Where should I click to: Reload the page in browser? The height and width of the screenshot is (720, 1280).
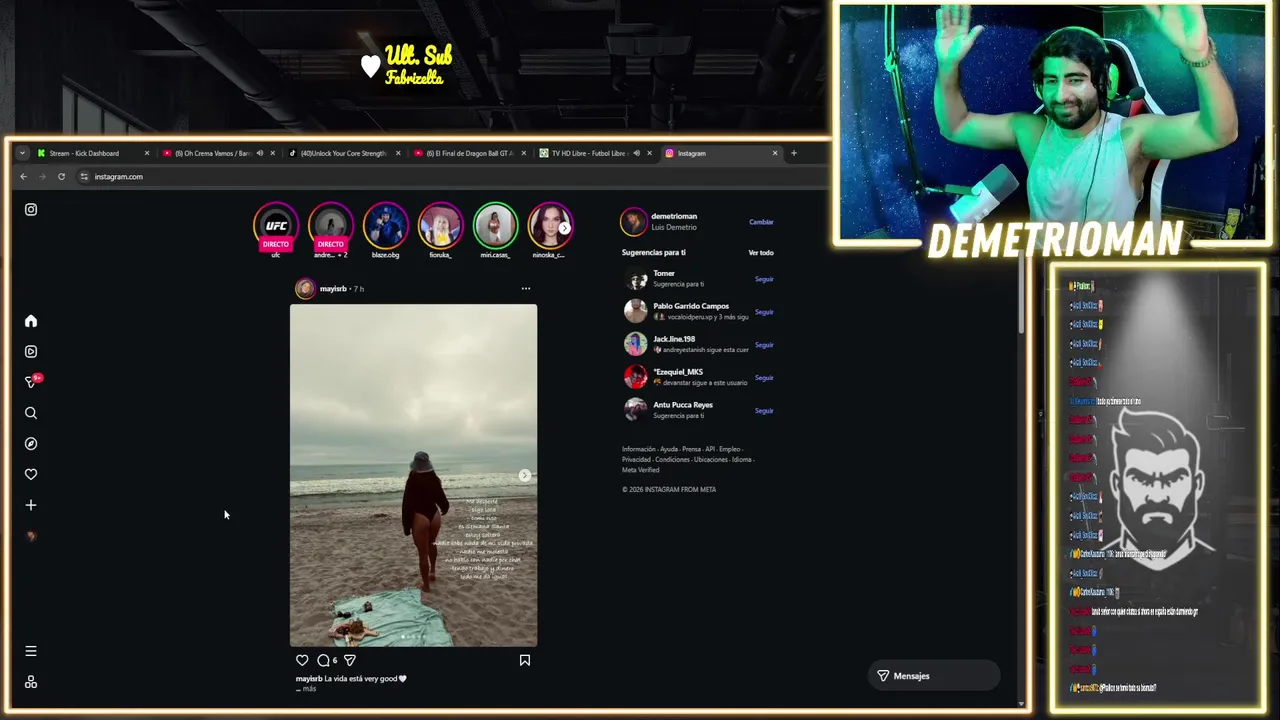tap(61, 177)
